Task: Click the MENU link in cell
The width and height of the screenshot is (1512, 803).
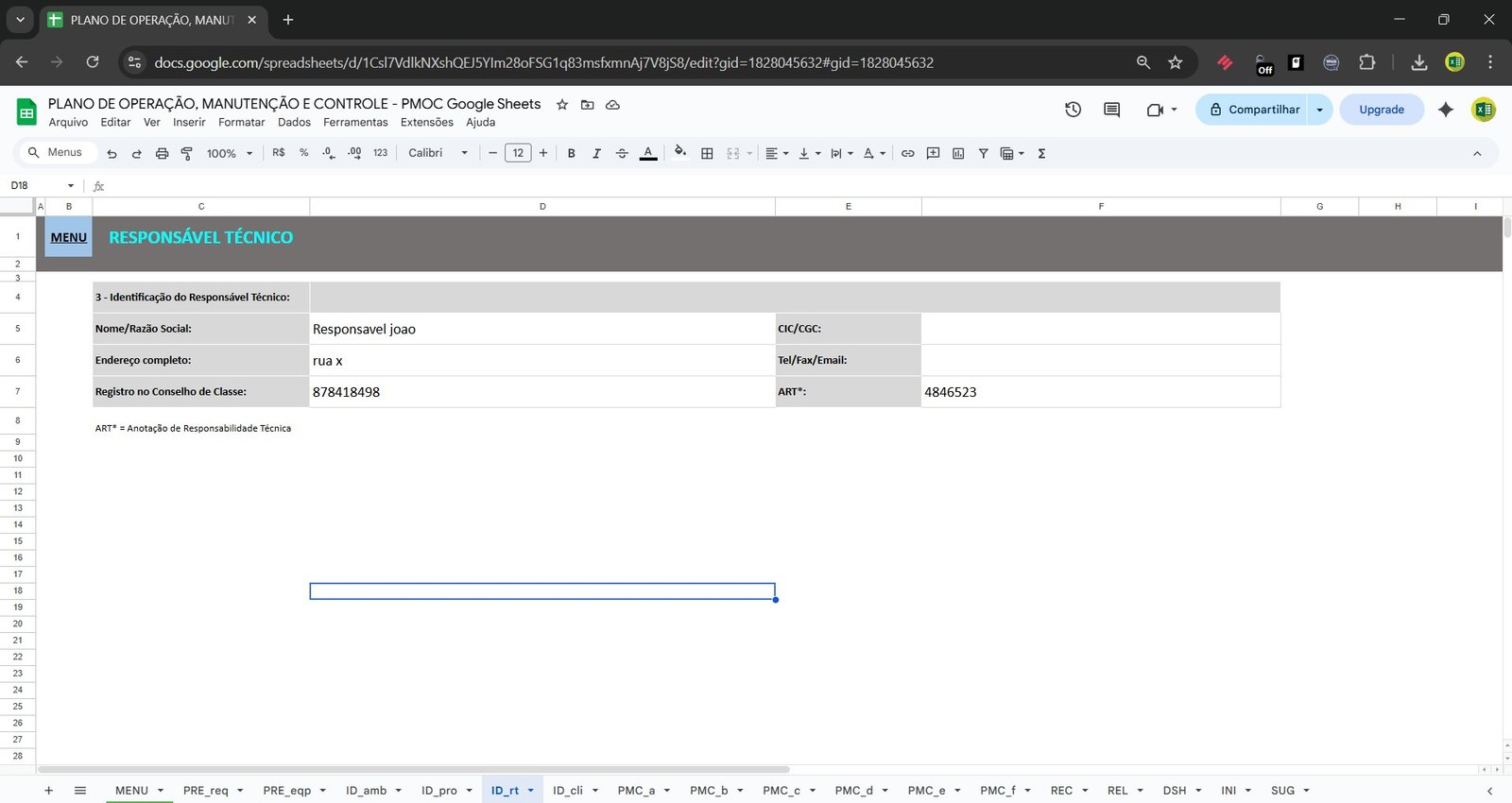Action: [69, 237]
